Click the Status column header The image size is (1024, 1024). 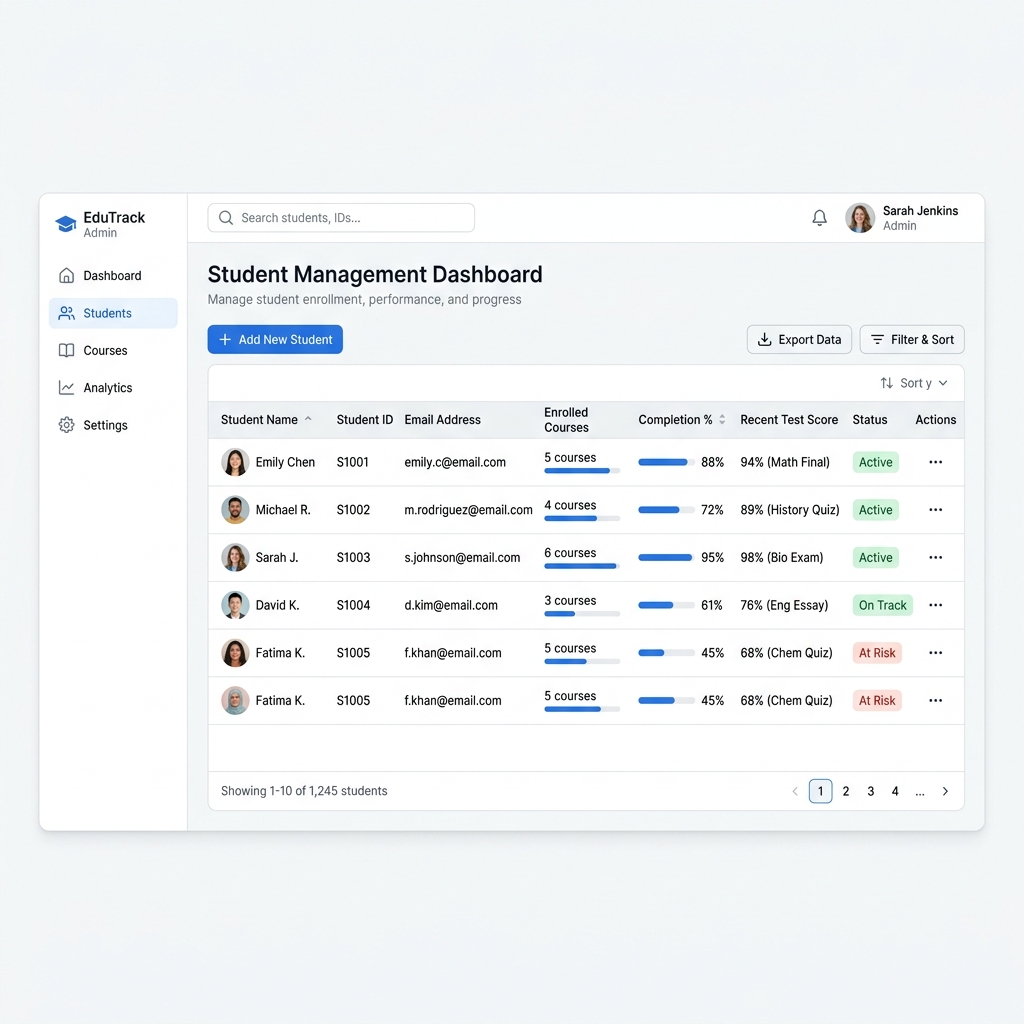870,420
